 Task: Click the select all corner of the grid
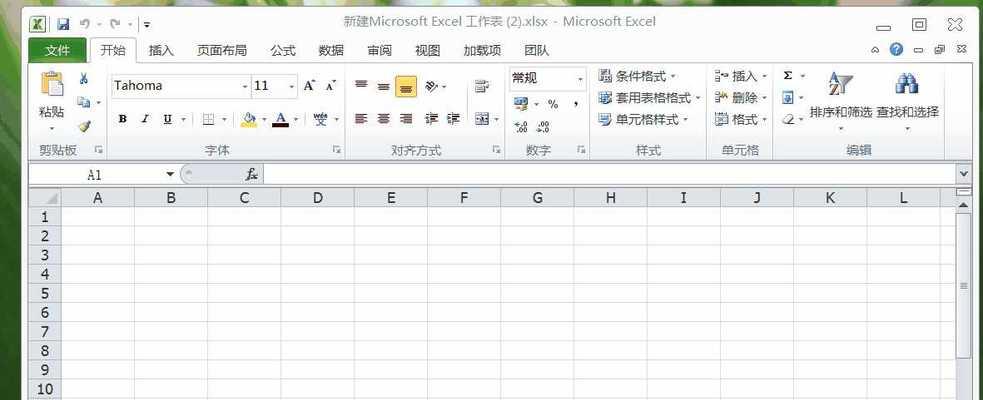click(x=45, y=198)
